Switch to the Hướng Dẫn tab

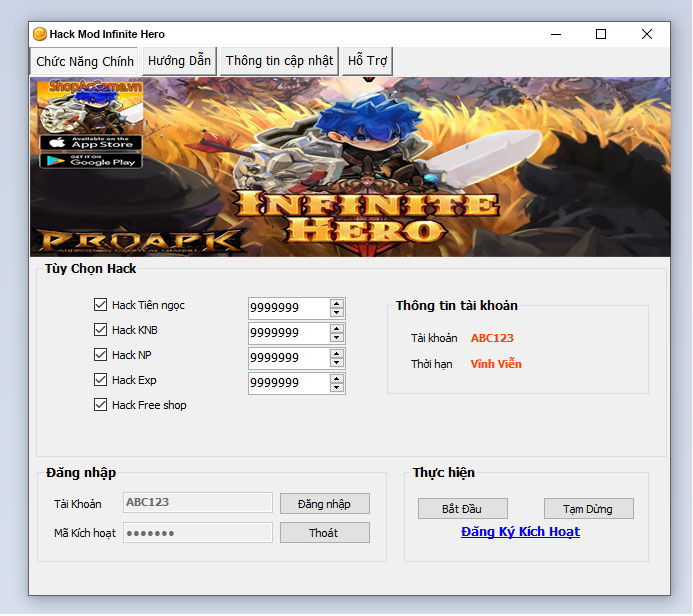179,61
